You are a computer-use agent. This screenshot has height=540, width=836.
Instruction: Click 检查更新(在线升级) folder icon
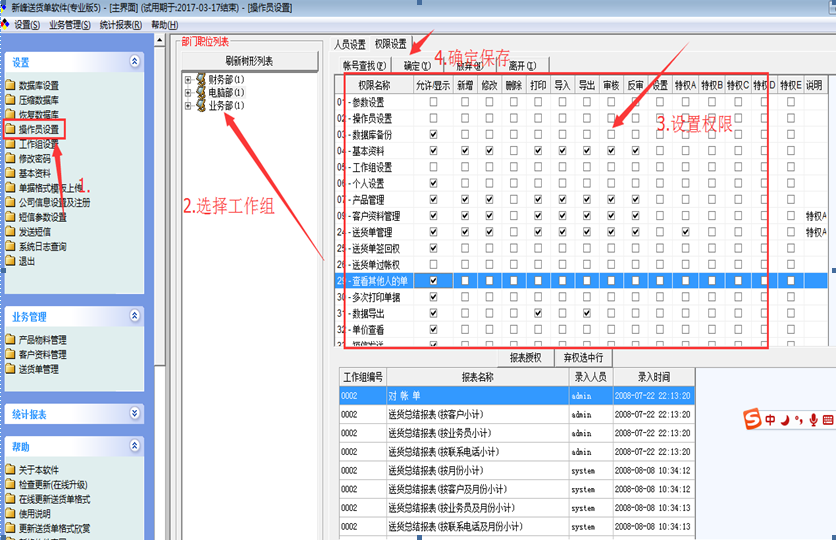[x=11, y=485]
